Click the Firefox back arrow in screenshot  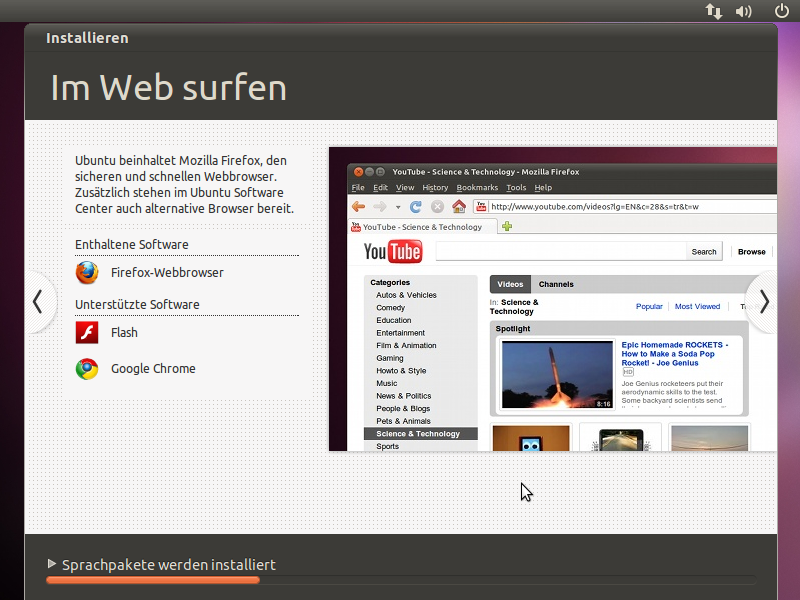[359, 207]
